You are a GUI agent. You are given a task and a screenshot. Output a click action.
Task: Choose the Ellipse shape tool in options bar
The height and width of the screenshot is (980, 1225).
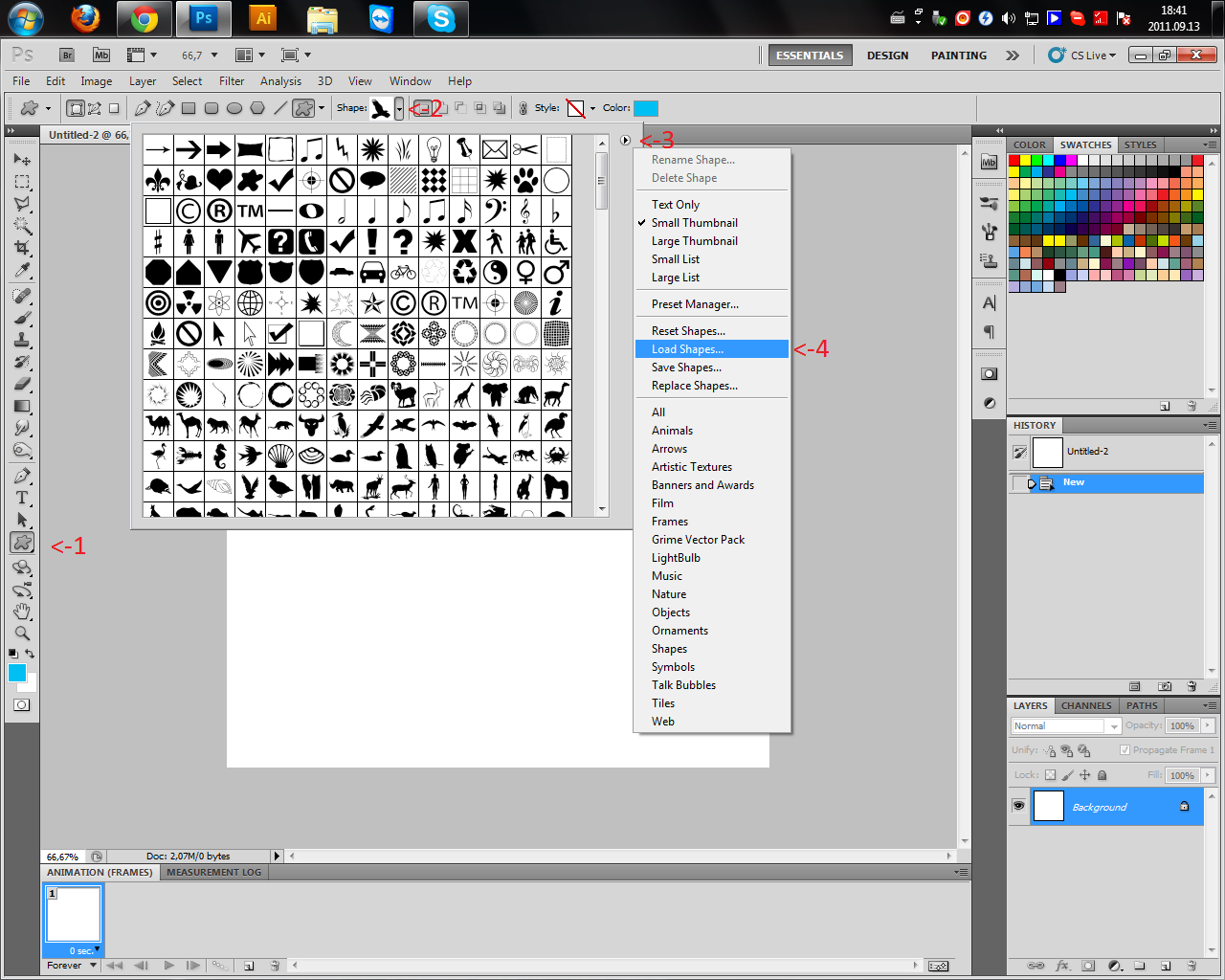(234, 108)
